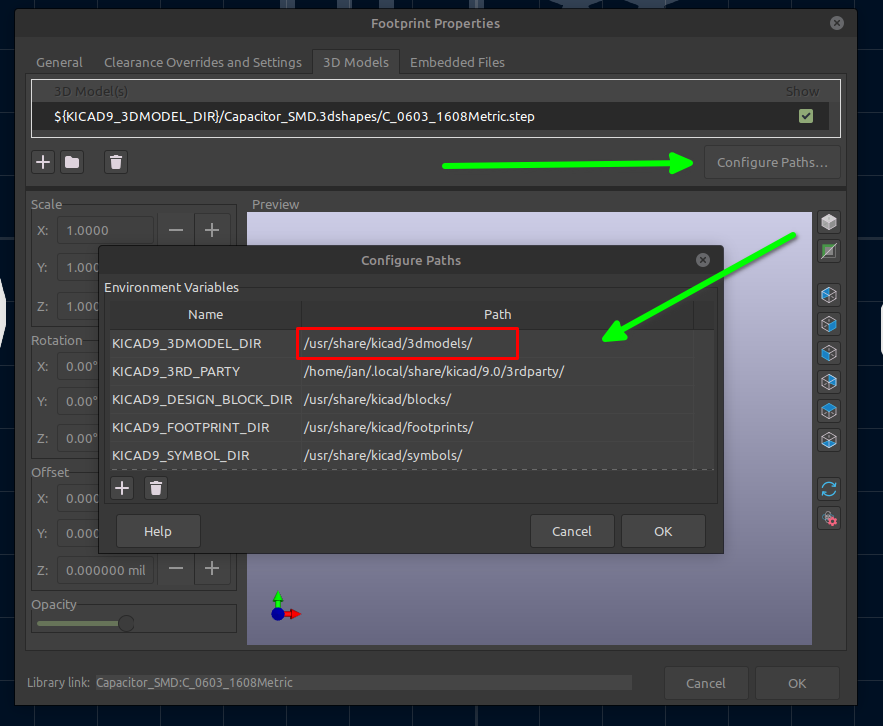Close the Configure Paths dialog
The image size is (883, 726).
pos(702,260)
